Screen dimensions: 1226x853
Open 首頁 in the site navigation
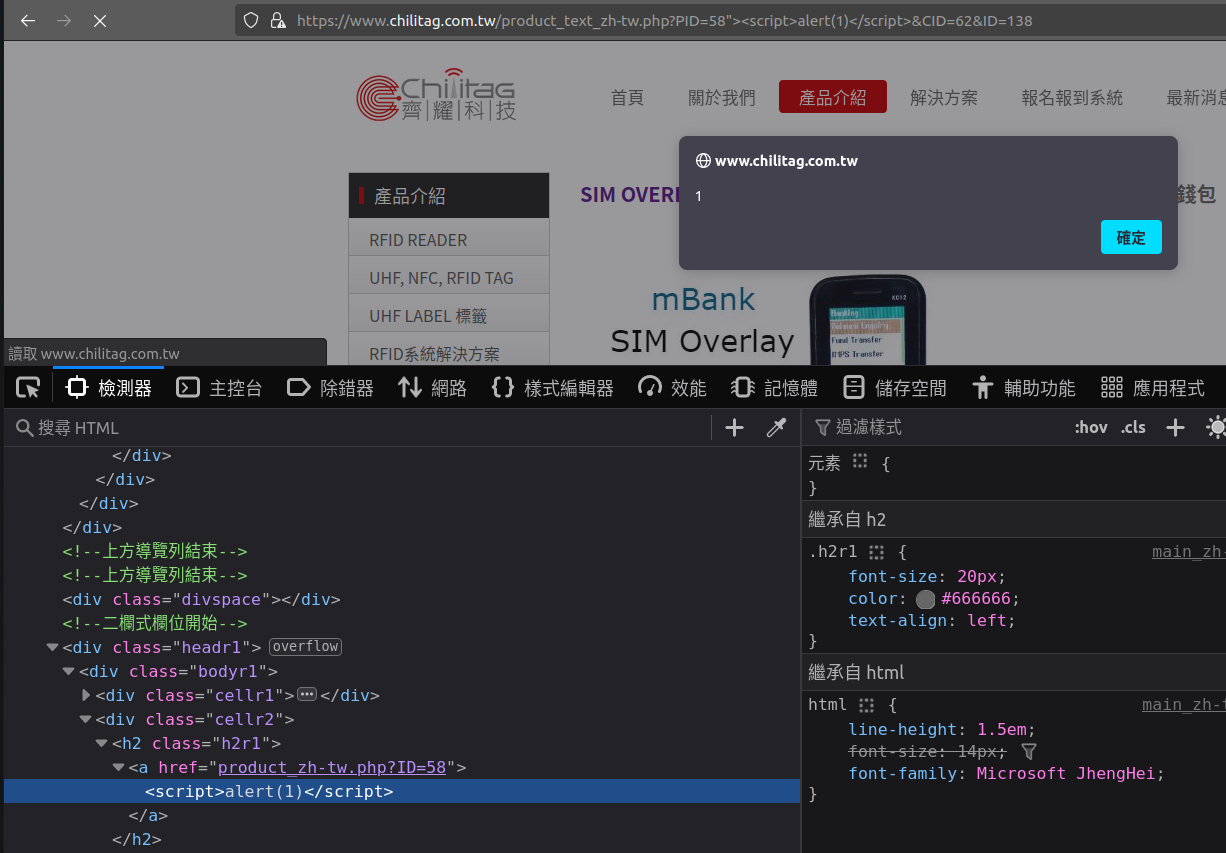(x=627, y=98)
